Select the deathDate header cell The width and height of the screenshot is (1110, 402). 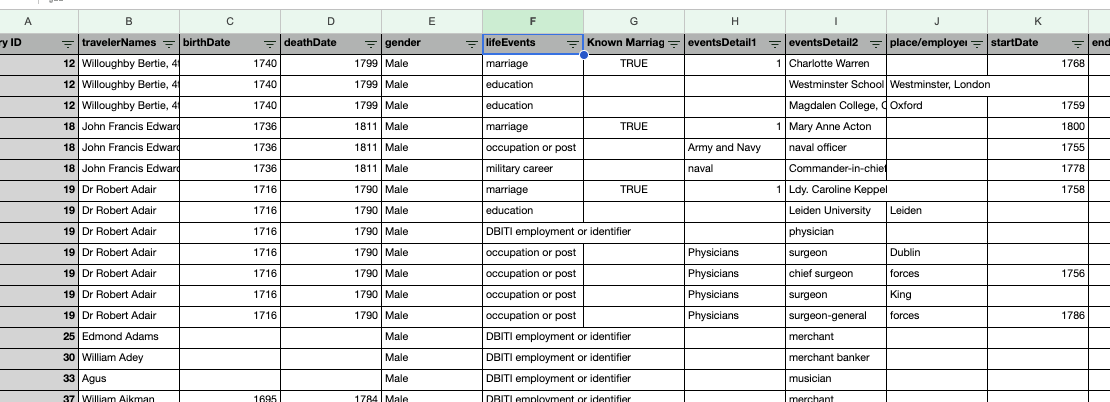pos(331,43)
